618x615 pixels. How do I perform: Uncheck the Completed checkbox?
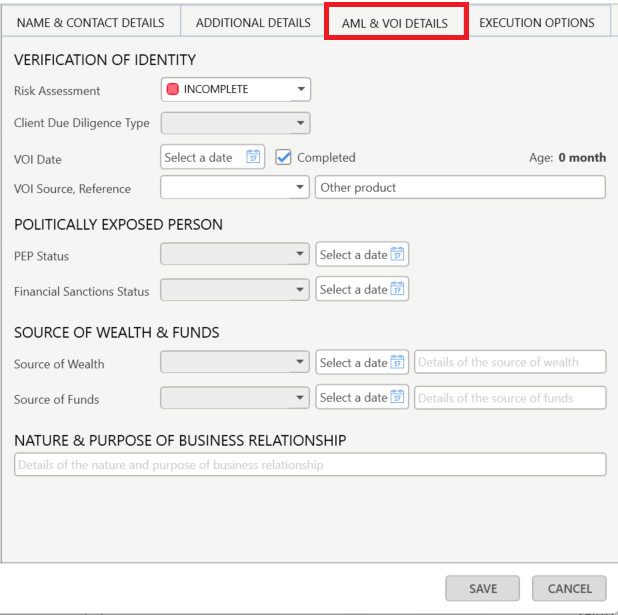(284, 157)
